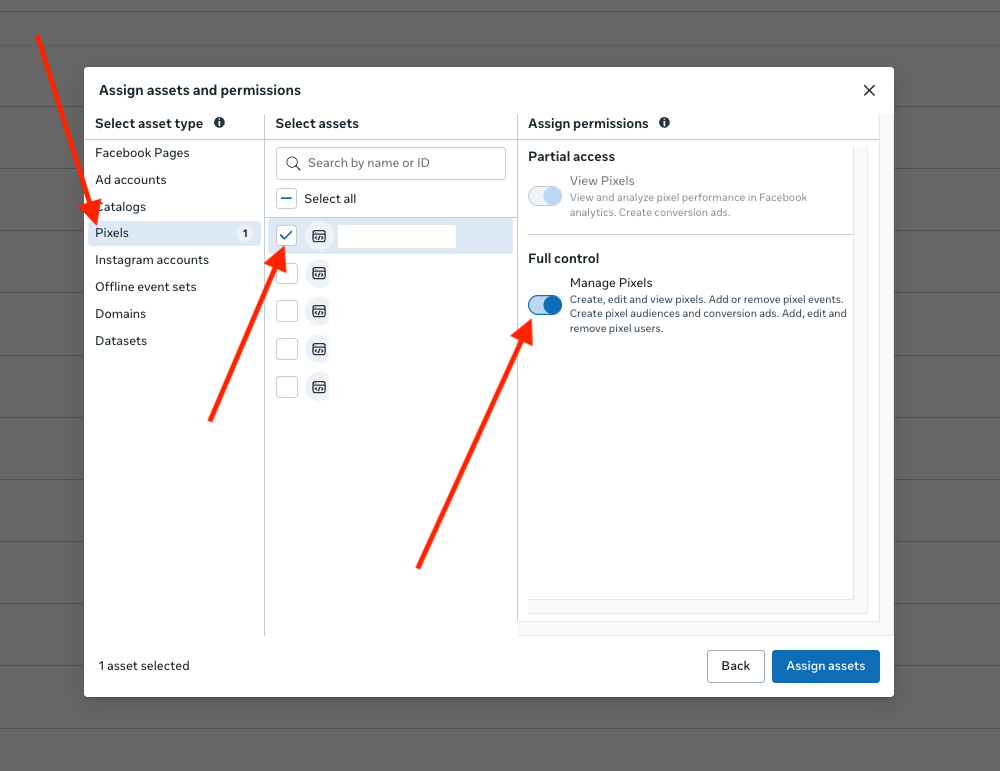Click info icon next to Select asset type
Image resolution: width=1000 pixels, height=771 pixels.
(x=219, y=123)
